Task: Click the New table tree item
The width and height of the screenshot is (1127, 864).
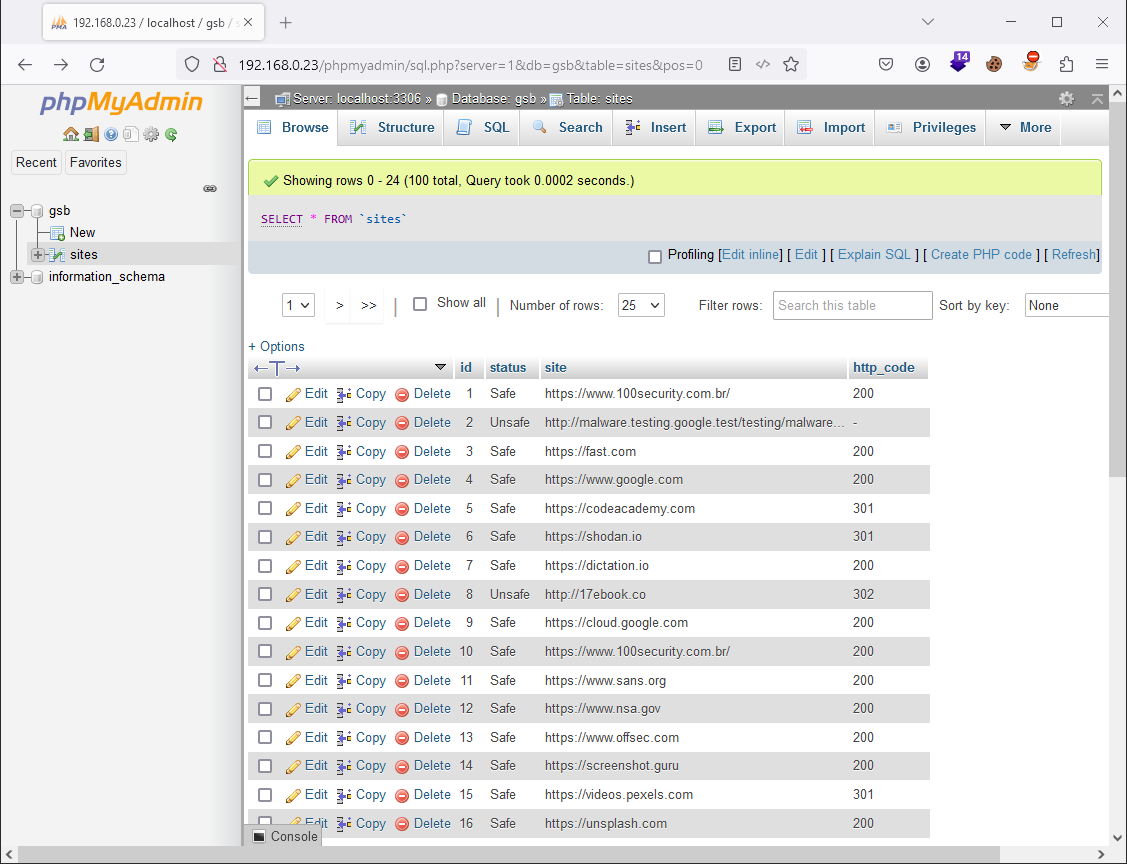Action: [x=82, y=232]
